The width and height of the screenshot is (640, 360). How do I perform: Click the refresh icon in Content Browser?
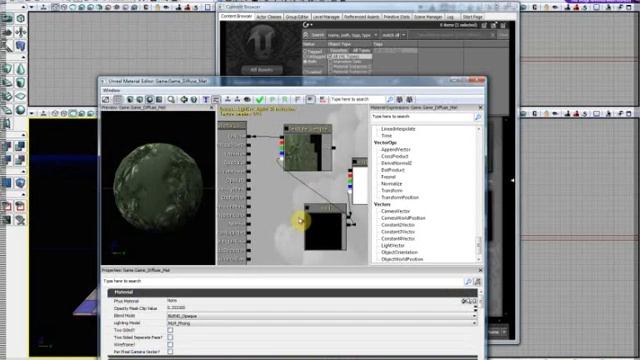(306, 25)
